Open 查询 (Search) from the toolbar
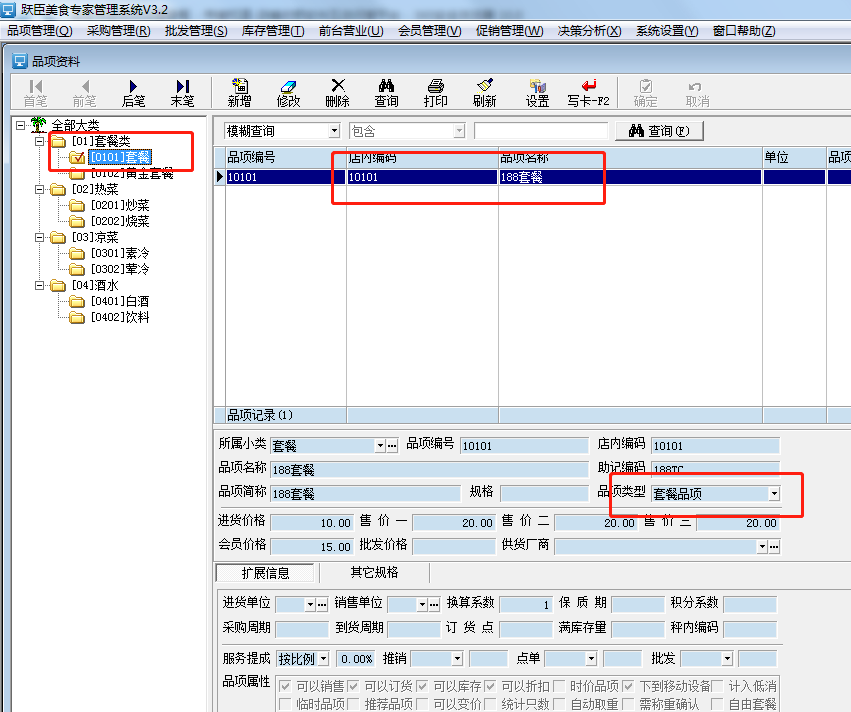 click(386, 93)
